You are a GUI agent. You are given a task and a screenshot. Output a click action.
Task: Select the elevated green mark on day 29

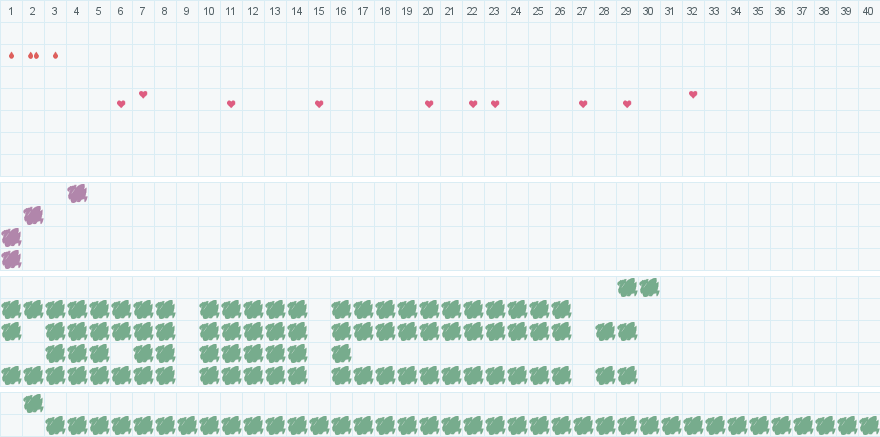pyautogui.click(x=627, y=287)
